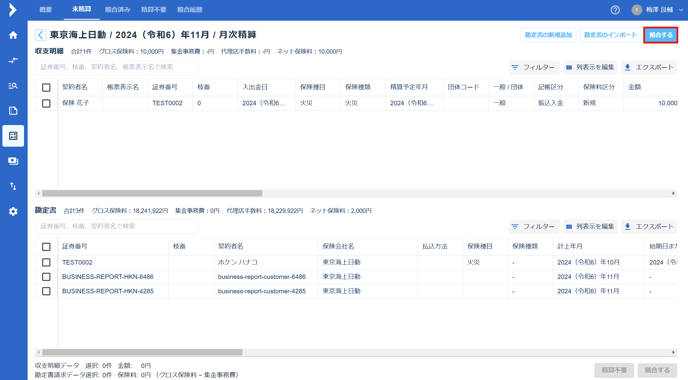Check the 保険 花子 row checkbox
688x380 pixels.
(x=46, y=103)
